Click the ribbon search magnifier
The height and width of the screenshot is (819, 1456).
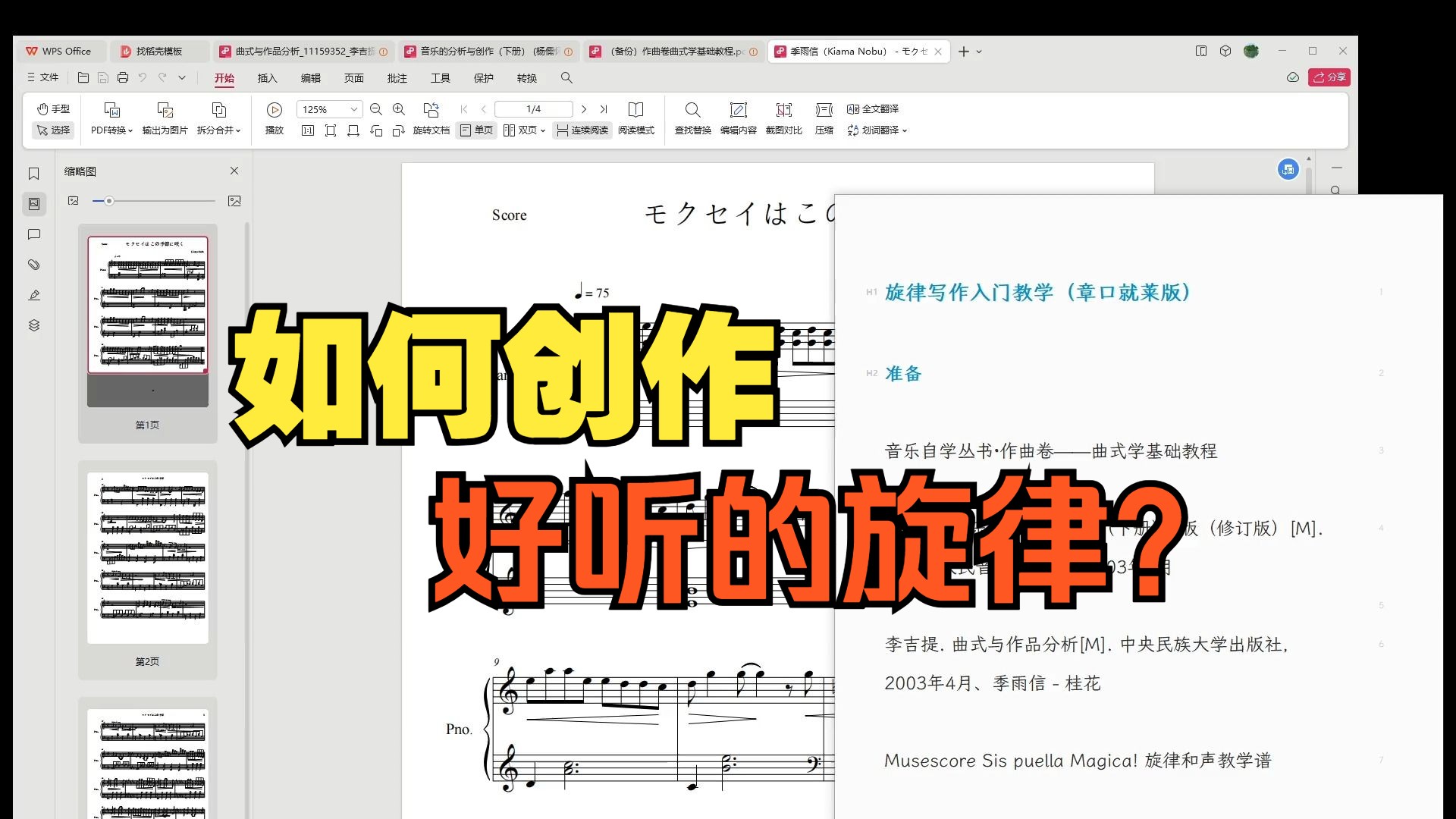point(566,77)
